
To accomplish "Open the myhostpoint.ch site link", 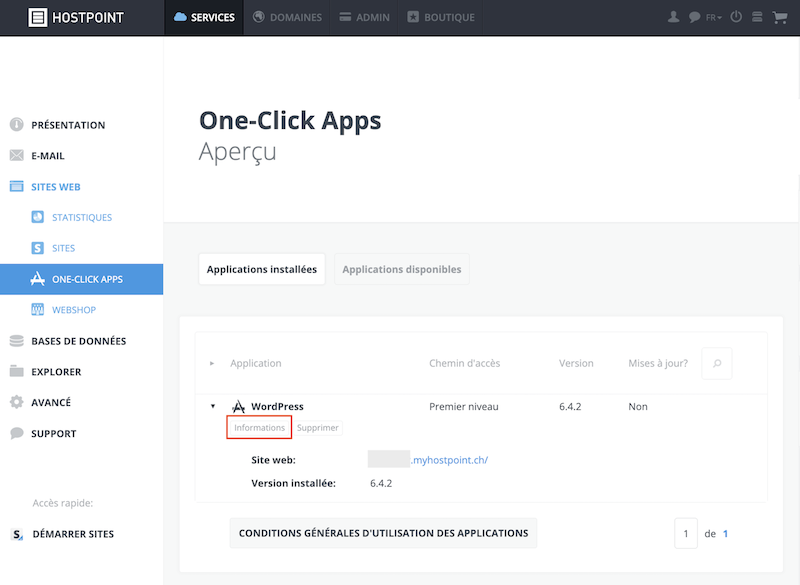I will tap(449, 460).
